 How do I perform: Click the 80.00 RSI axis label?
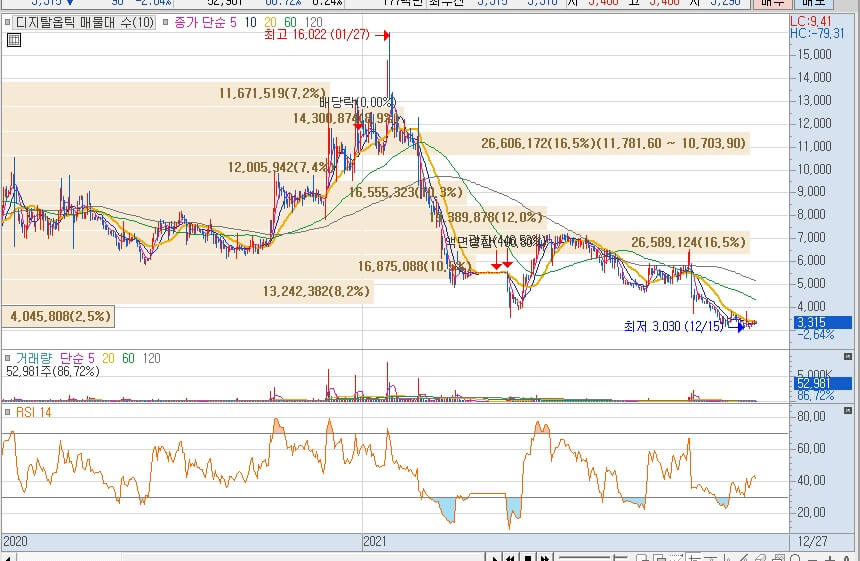[x=812, y=416]
